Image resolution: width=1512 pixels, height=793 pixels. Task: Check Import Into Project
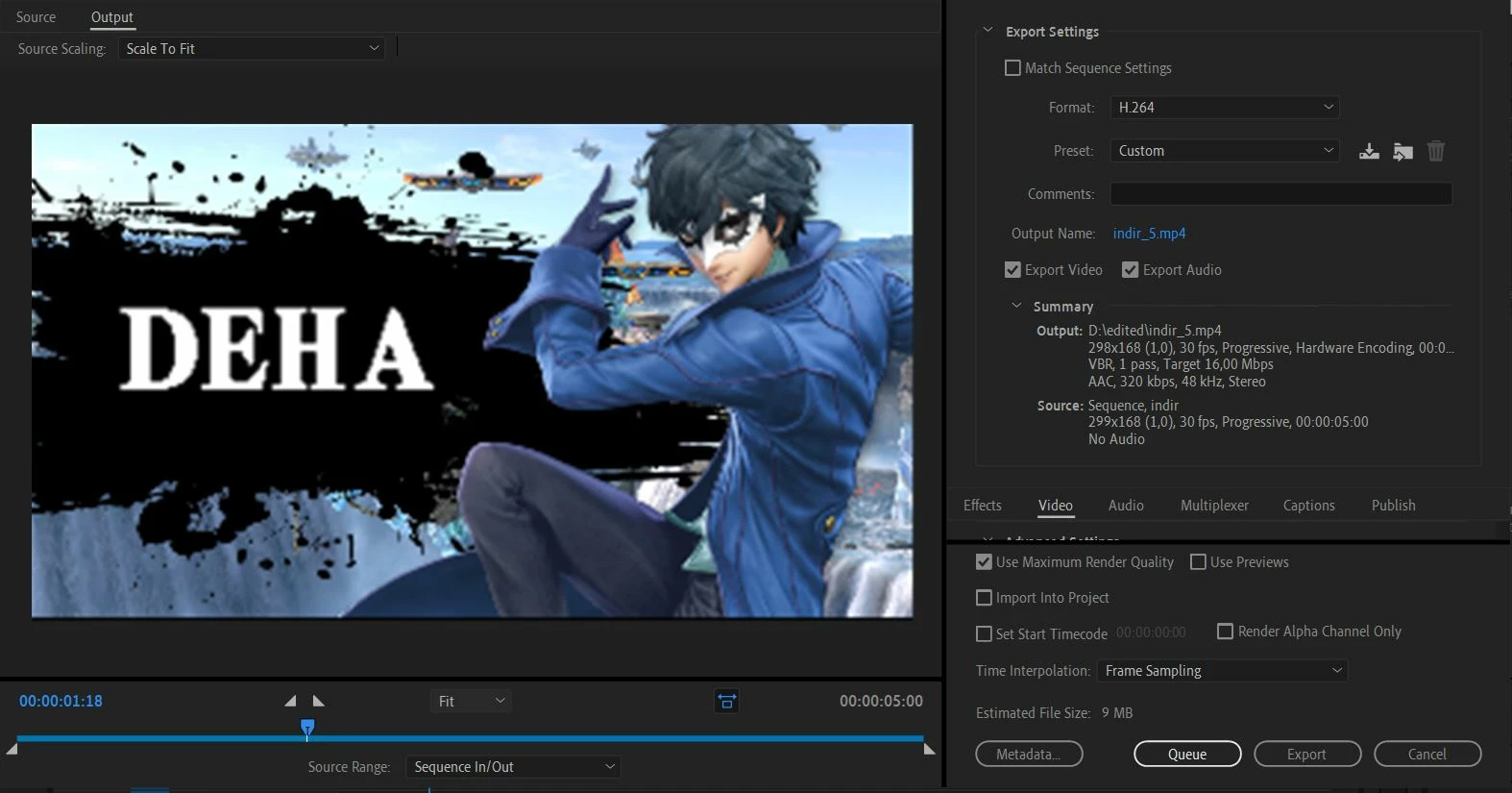(x=984, y=598)
